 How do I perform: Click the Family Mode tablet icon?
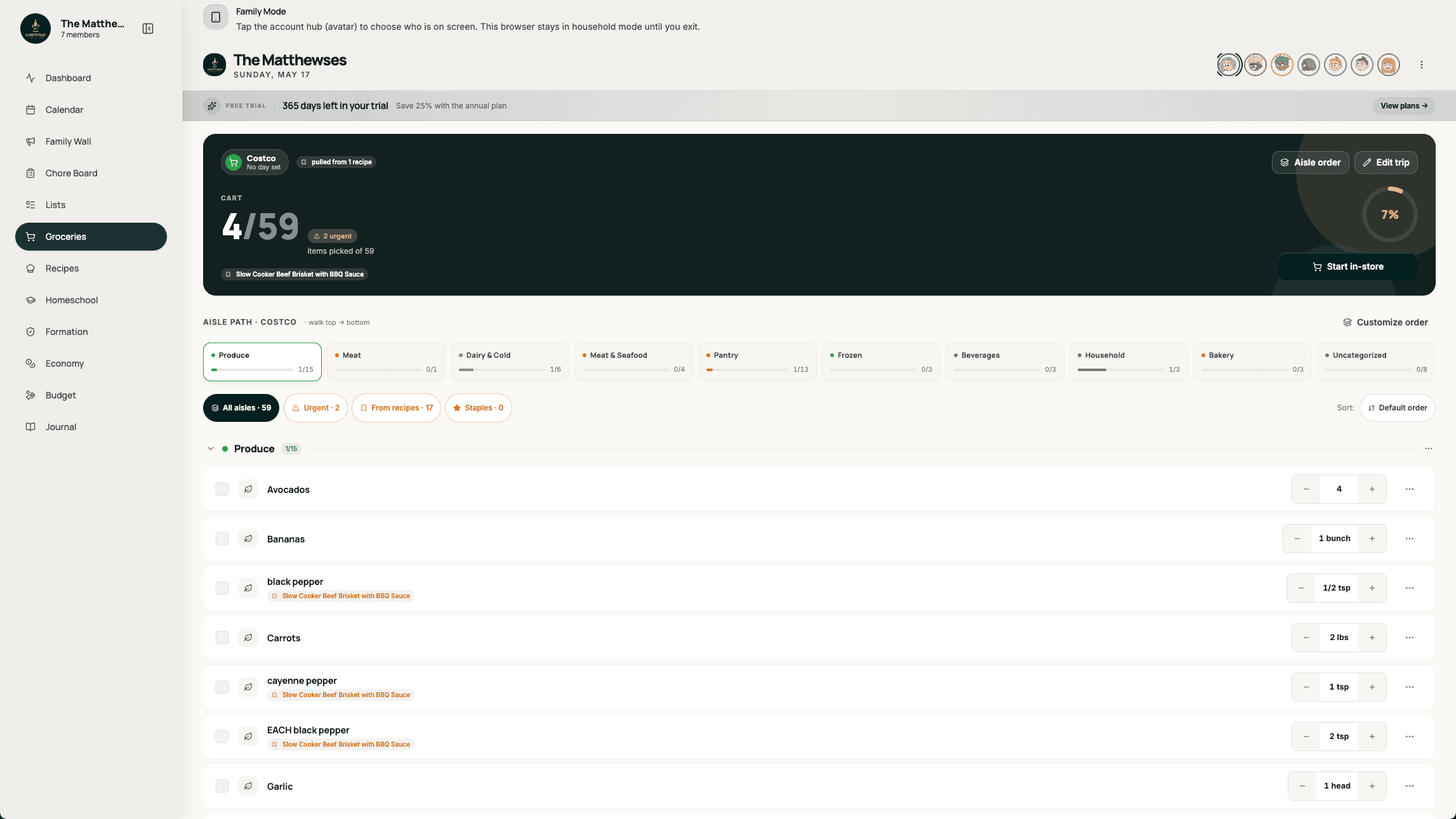(x=216, y=17)
